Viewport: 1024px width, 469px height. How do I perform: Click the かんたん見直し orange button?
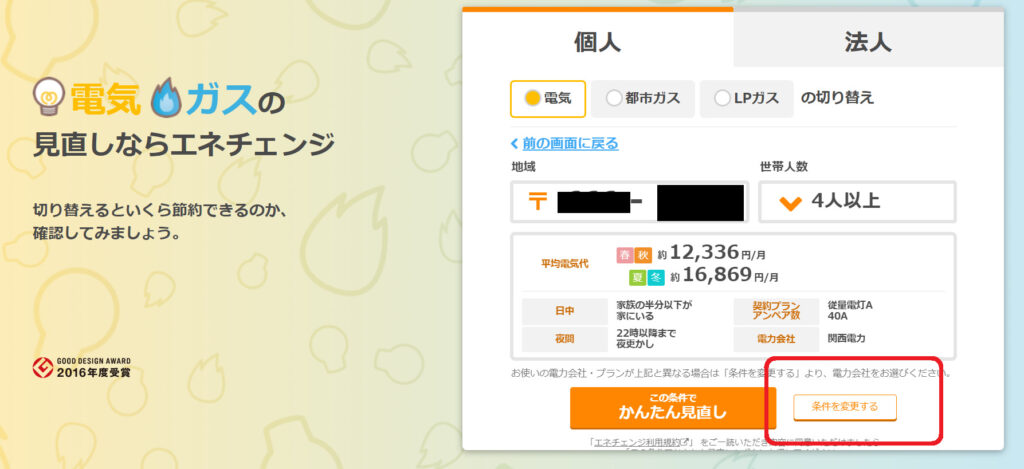673,408
